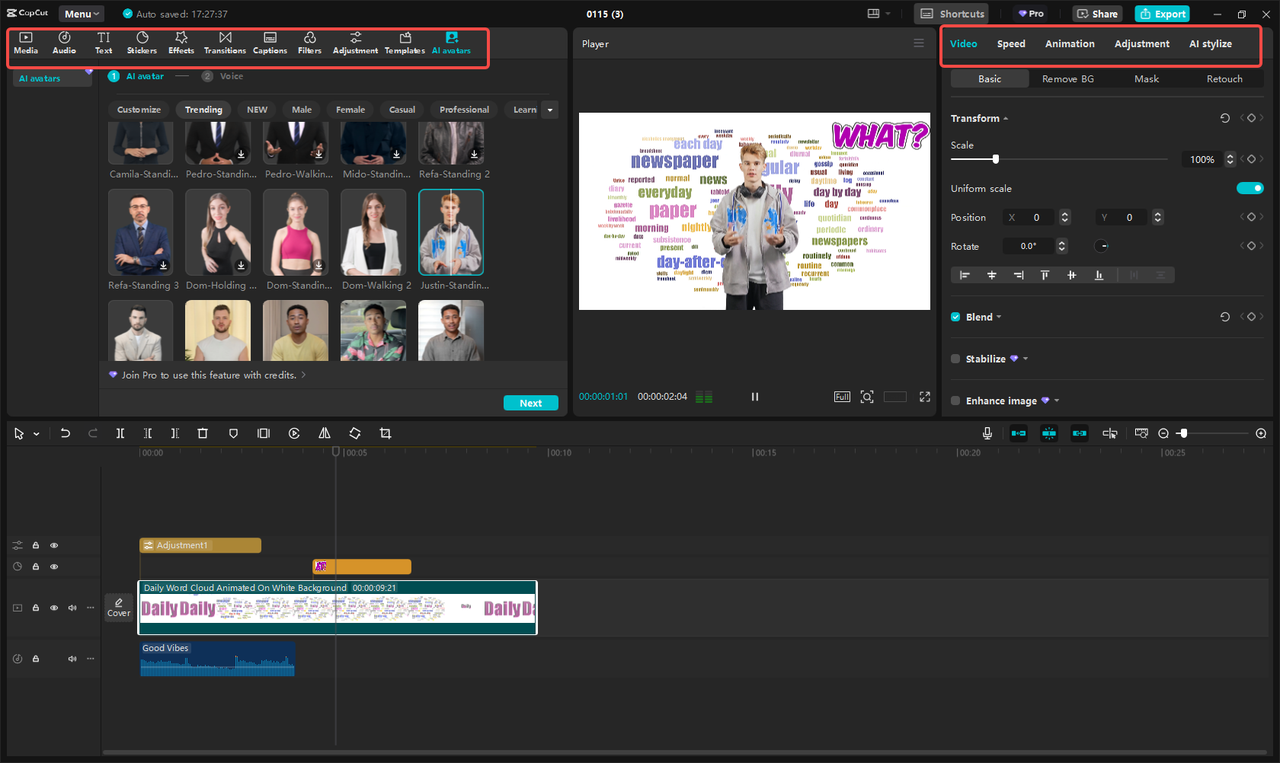This screenshot has height=763, width=1280.
Task: Disable the Uniform scale toggle
Action: (1250, 187)
